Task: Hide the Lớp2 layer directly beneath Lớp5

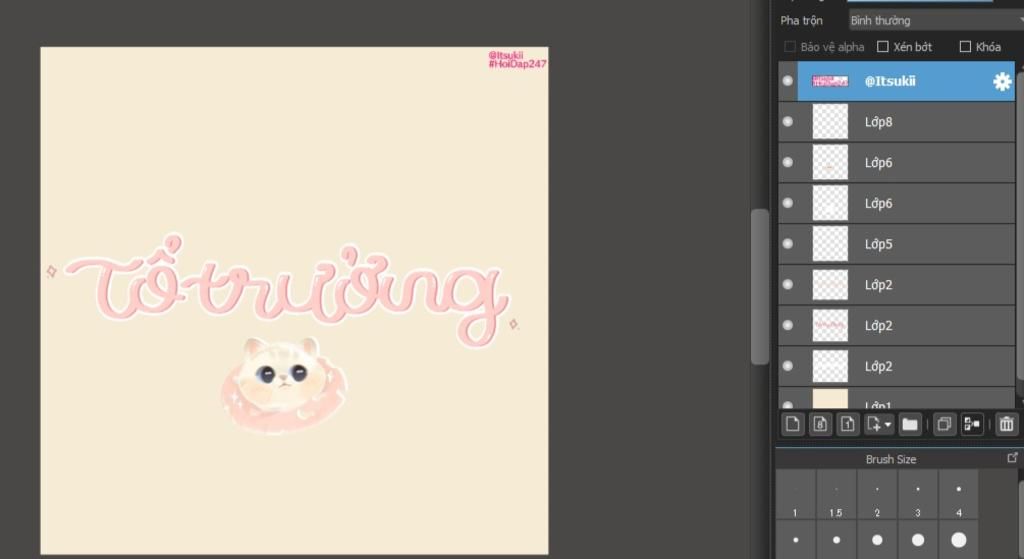Action: (x=788, y=284)
